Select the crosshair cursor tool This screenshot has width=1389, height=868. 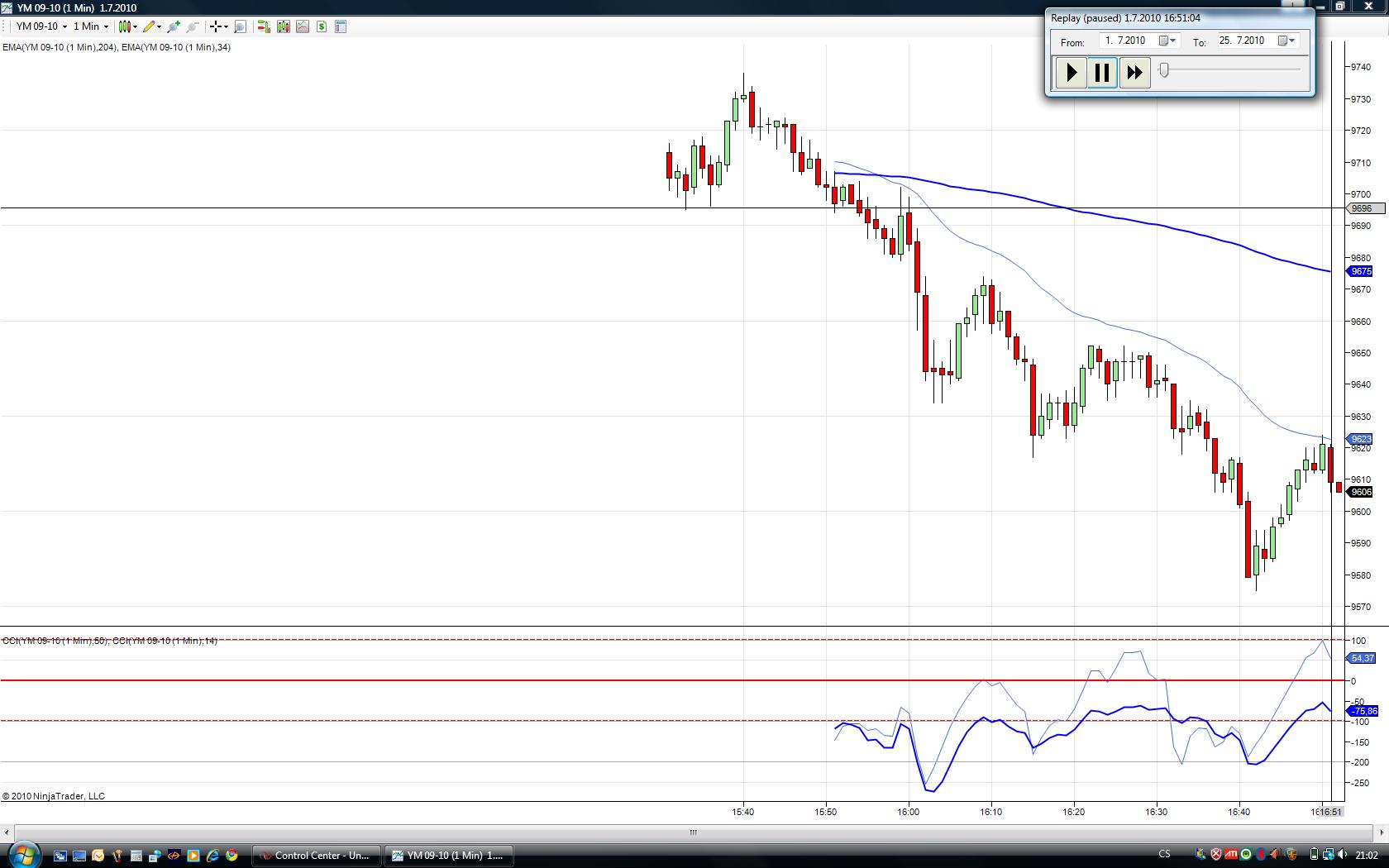tap(215, 26)
